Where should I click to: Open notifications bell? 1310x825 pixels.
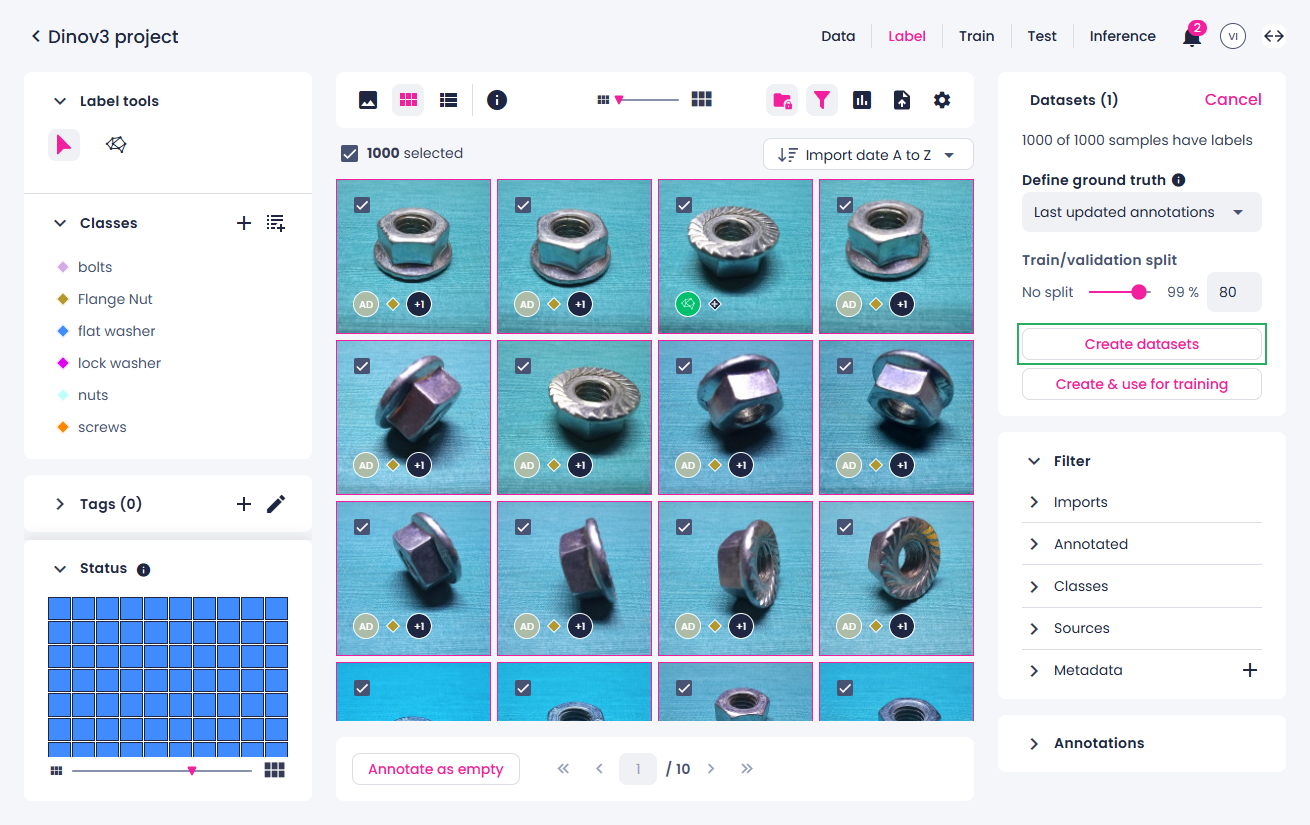click(x=1191, y=36)
